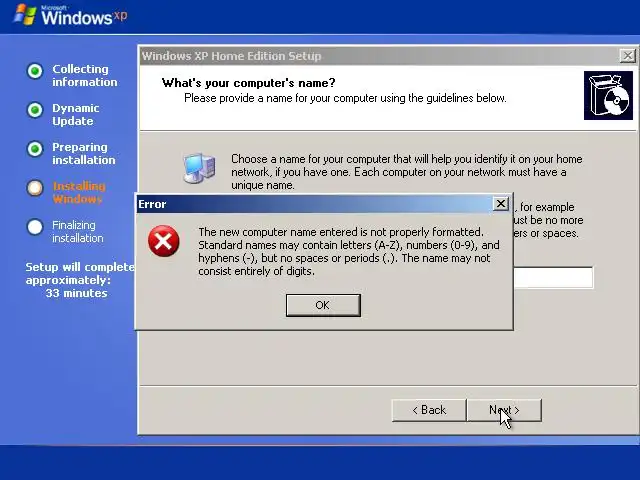The width and height of the screenshot is (640, 480).
Task: Select the Collecting information step indicator
Action: click(35, 71)
